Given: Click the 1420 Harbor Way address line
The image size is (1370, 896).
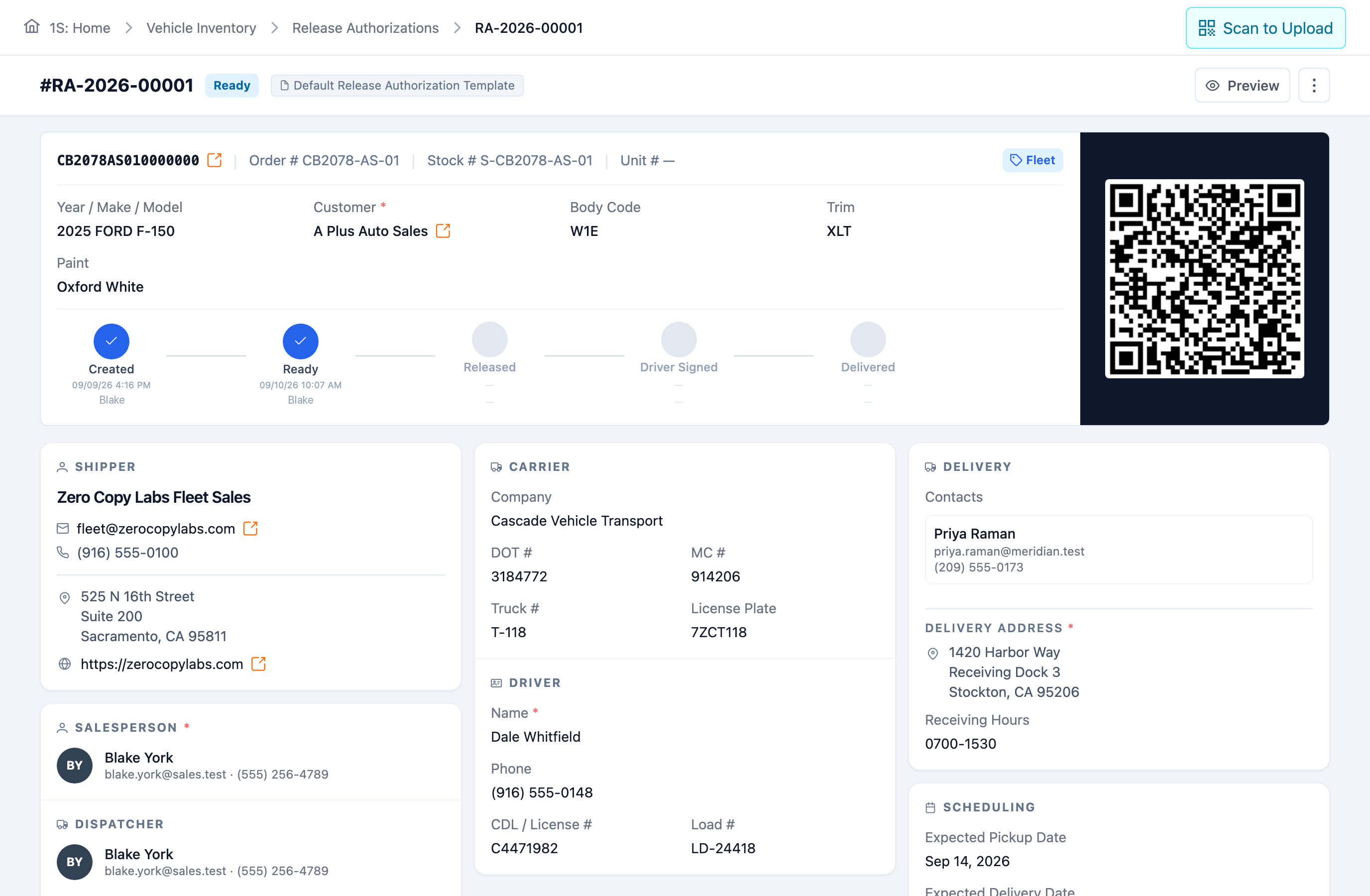Looking at the screenshot, I should tap(1004, 652).
